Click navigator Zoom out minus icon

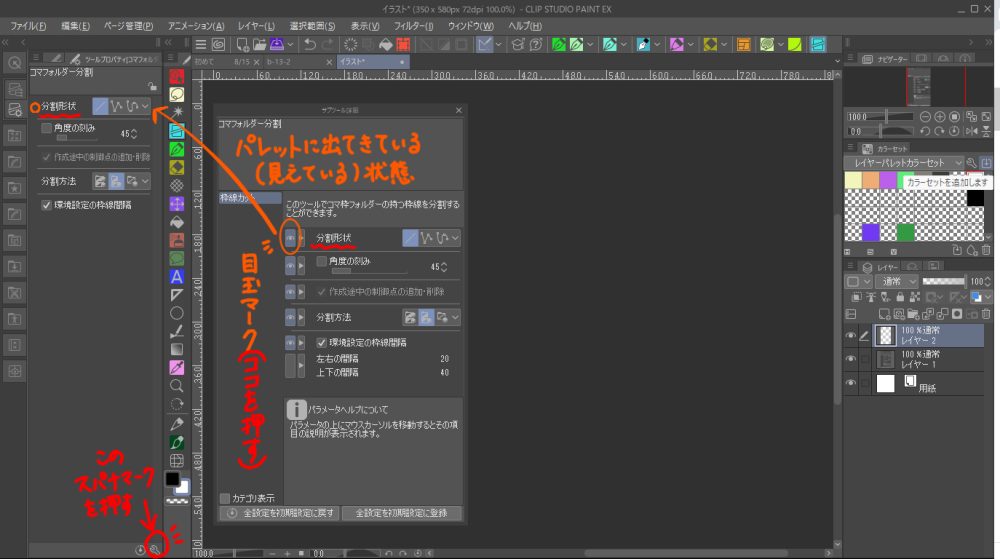(x=925, y=117)
